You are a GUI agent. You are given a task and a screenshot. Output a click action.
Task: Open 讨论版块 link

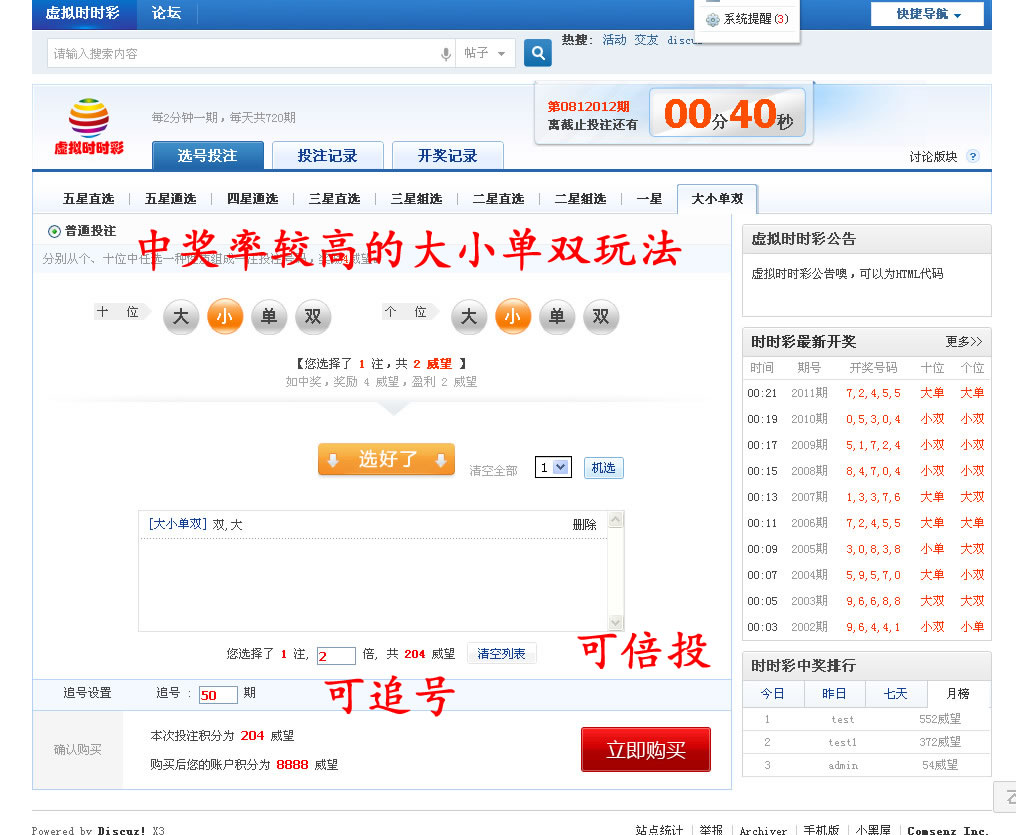tap(933, 157)
